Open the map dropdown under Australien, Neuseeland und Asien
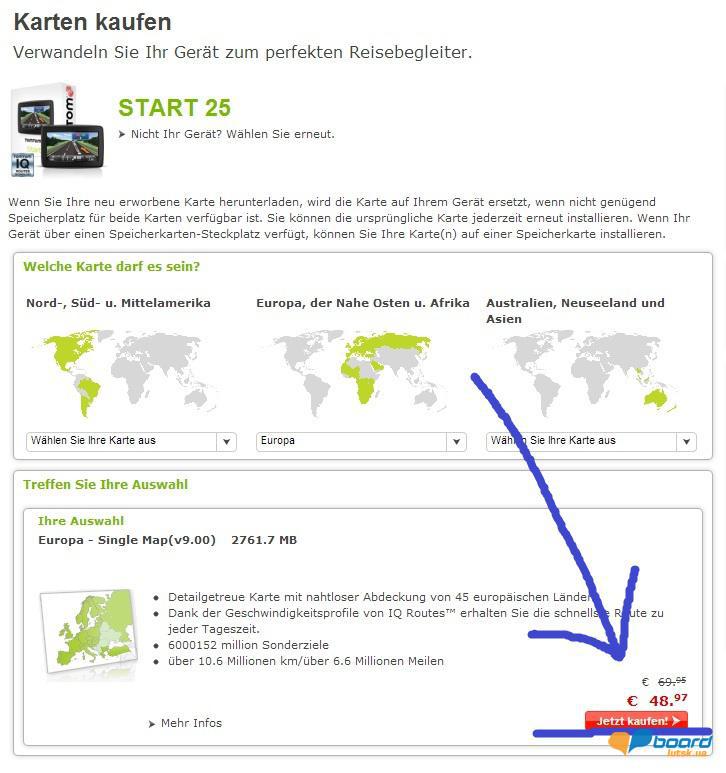726x773 pixels. click(590, 441)
